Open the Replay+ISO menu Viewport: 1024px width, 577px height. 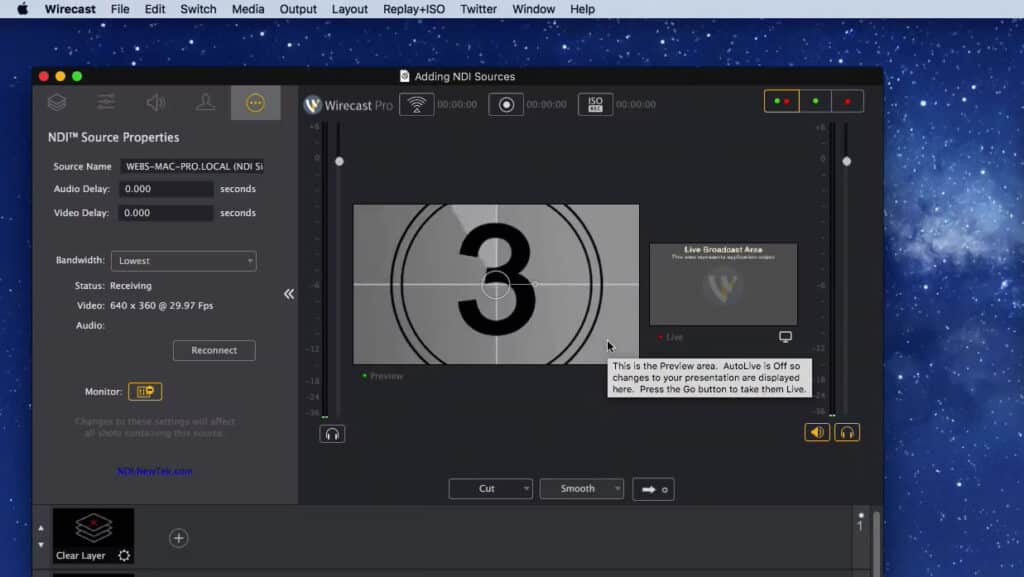click(414, 9)
